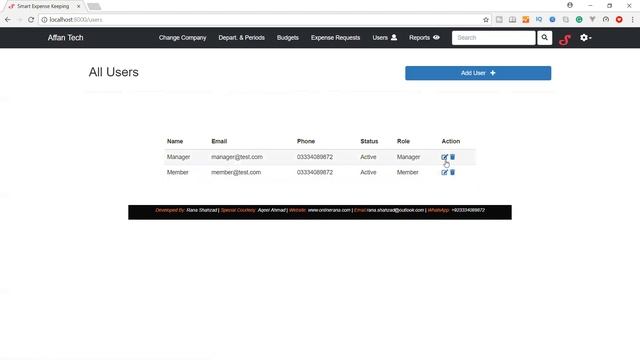
Task: Click the Manager row Active status
Action: pos(368,157)
